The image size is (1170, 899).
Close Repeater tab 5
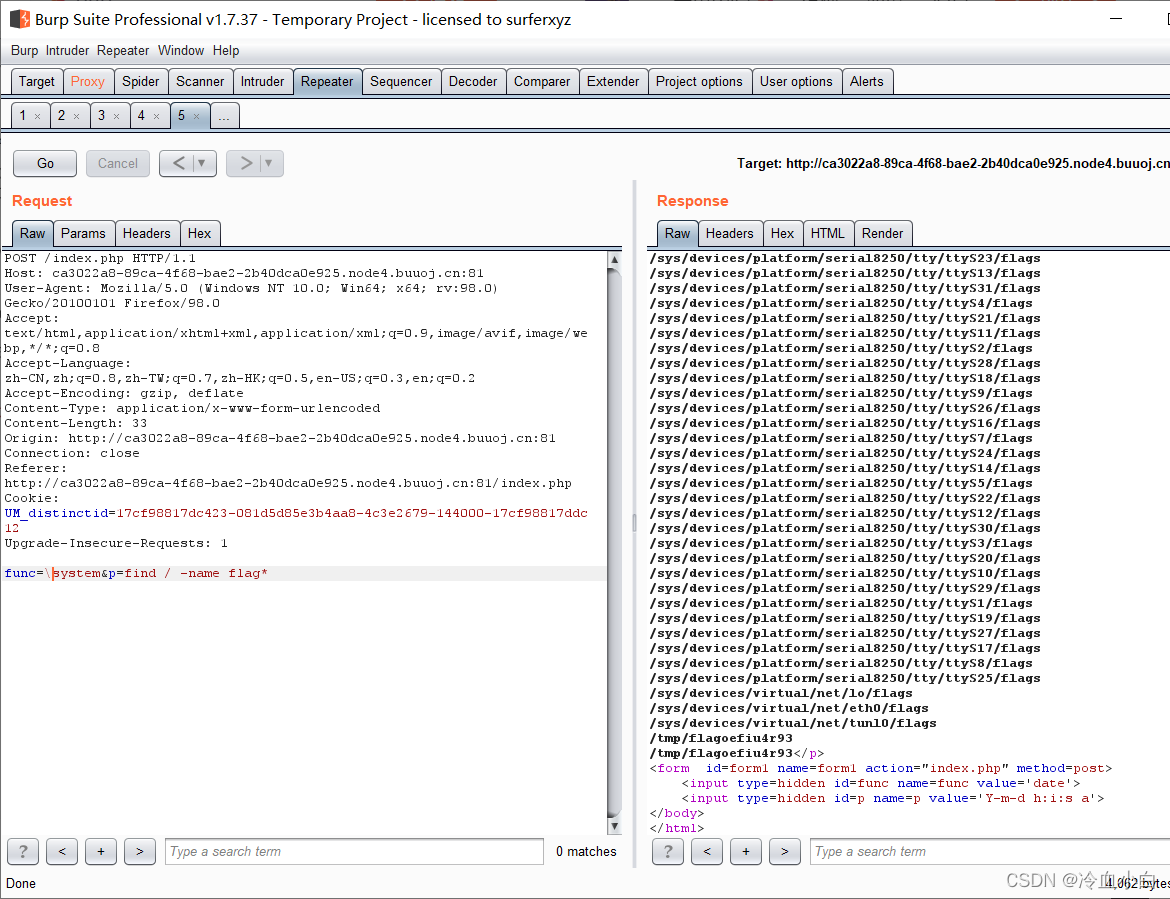(x=196, y=116)
